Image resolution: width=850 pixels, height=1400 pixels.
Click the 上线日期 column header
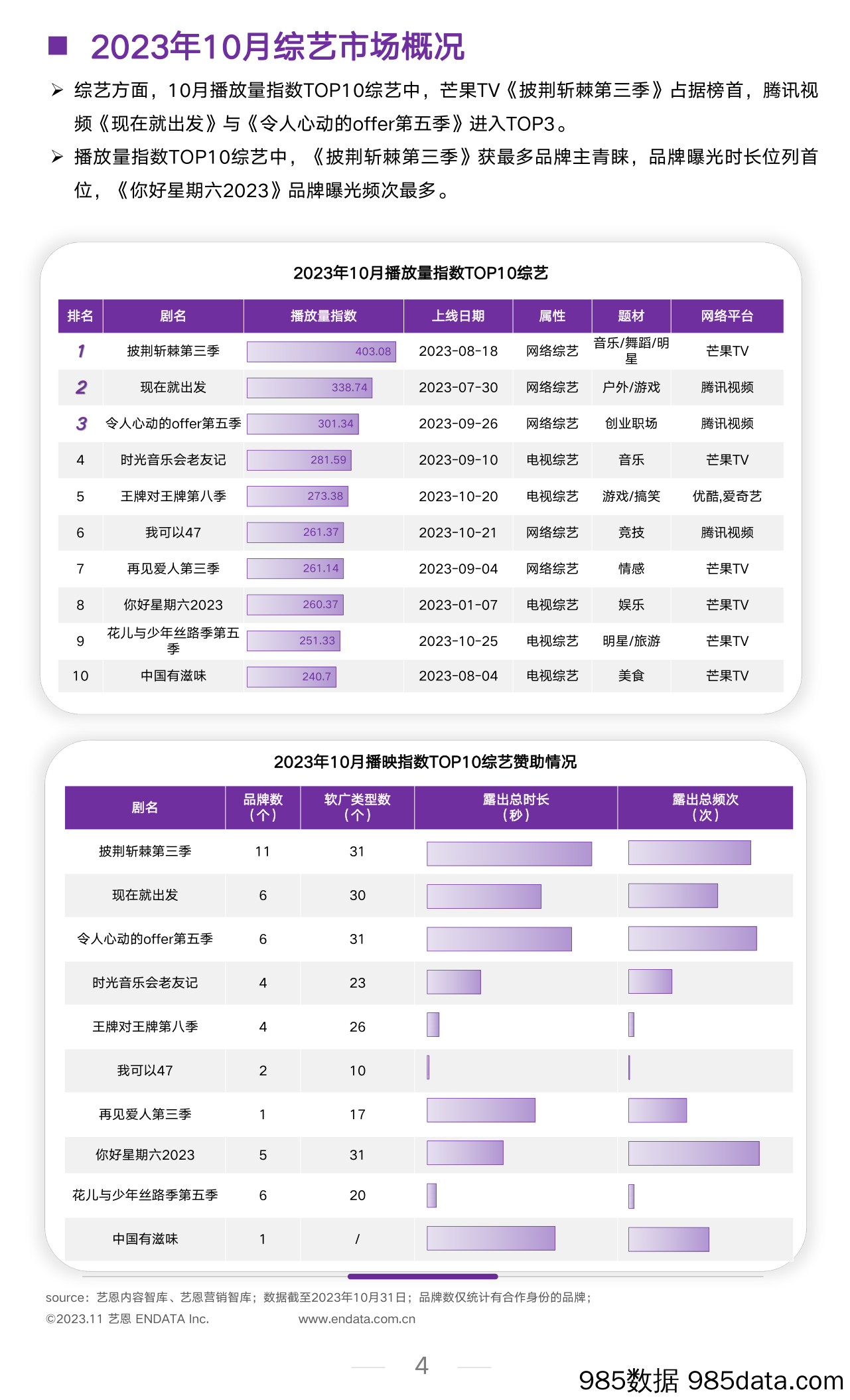(x=458, y=316)
